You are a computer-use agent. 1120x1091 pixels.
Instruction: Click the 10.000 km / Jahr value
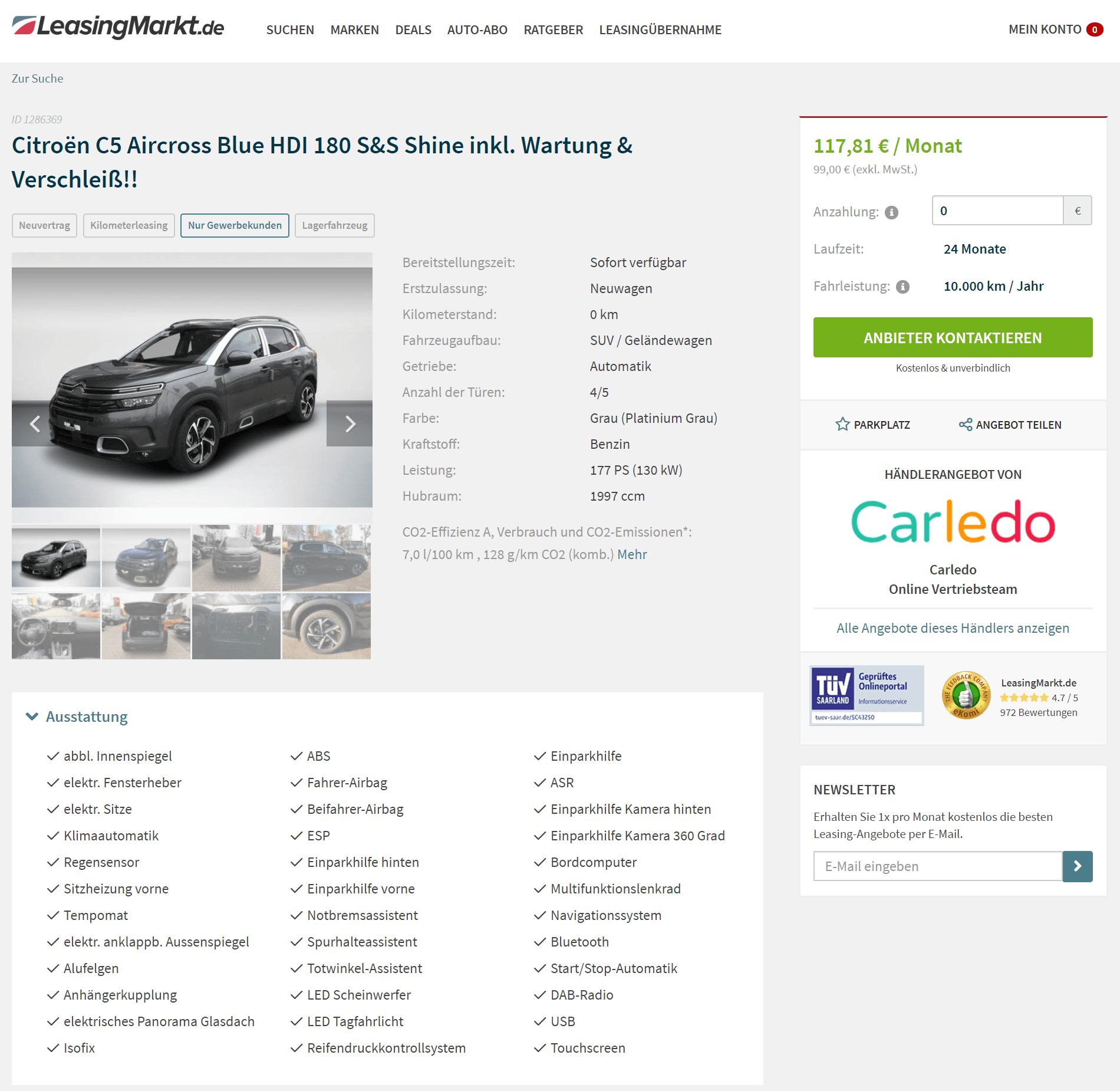coord(993,286)
